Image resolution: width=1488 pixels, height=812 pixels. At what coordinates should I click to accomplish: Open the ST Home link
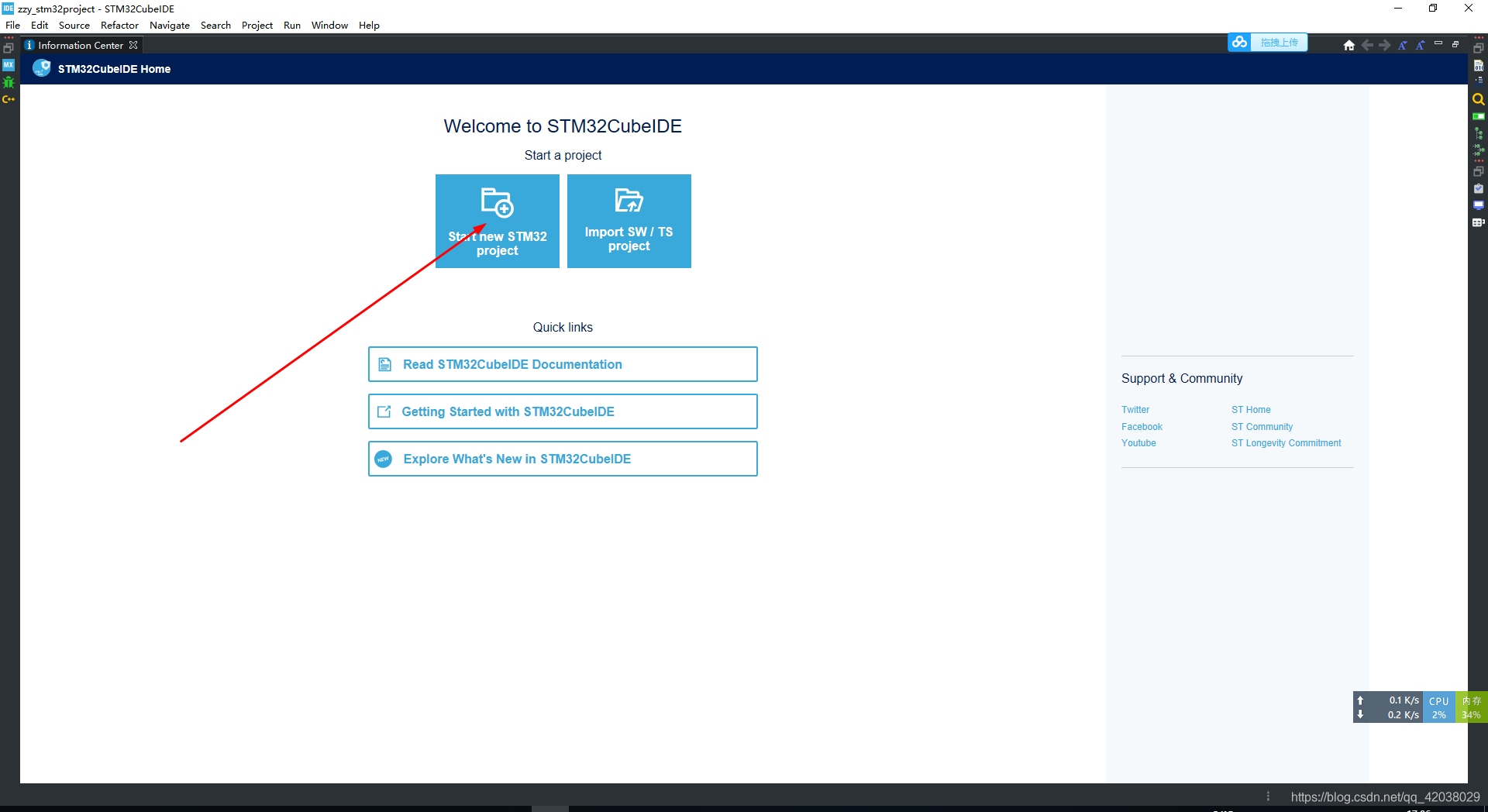[1251, 410]
